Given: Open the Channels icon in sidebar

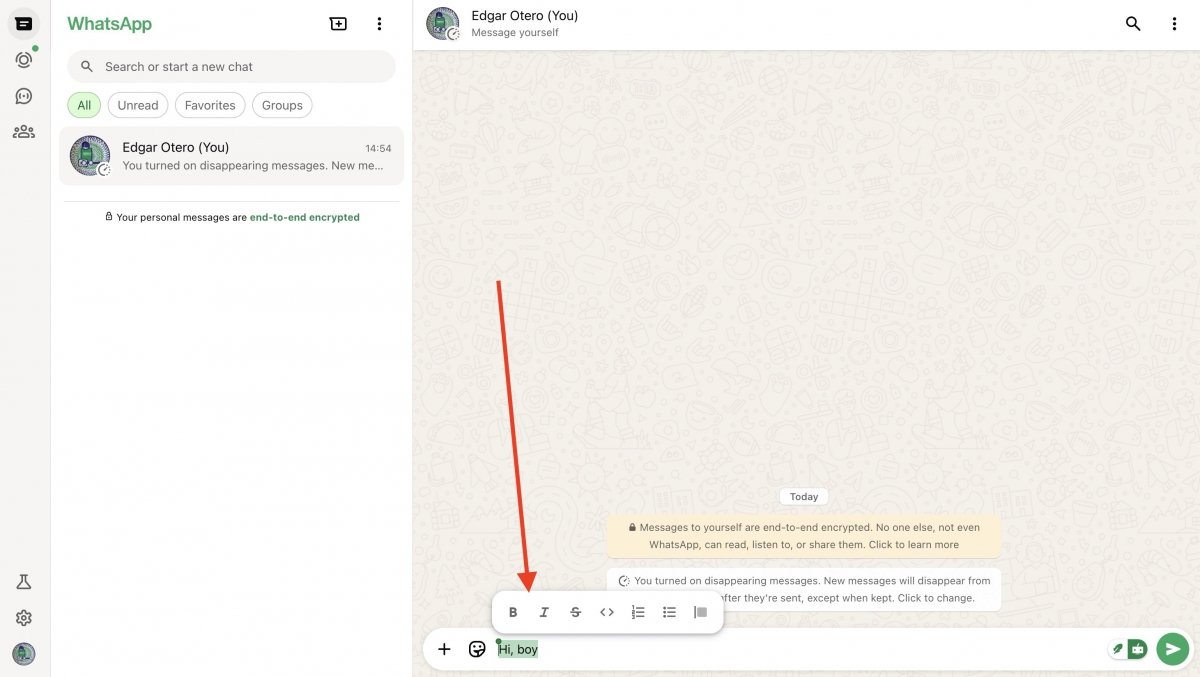Looking at the screenshot, I should [x=24, y=96].
